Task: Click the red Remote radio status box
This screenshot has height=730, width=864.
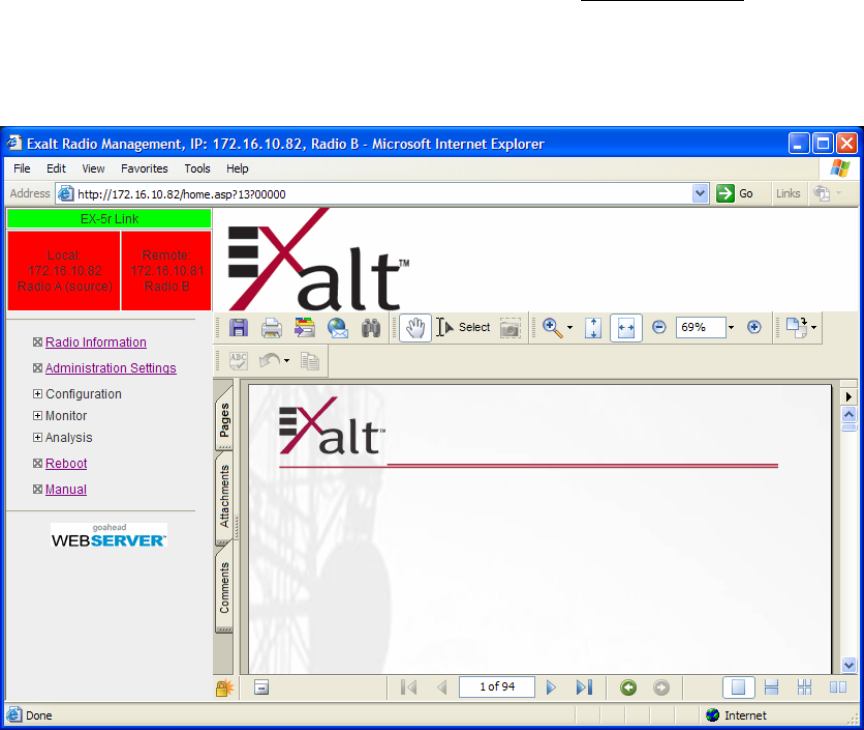Action: 166,271
